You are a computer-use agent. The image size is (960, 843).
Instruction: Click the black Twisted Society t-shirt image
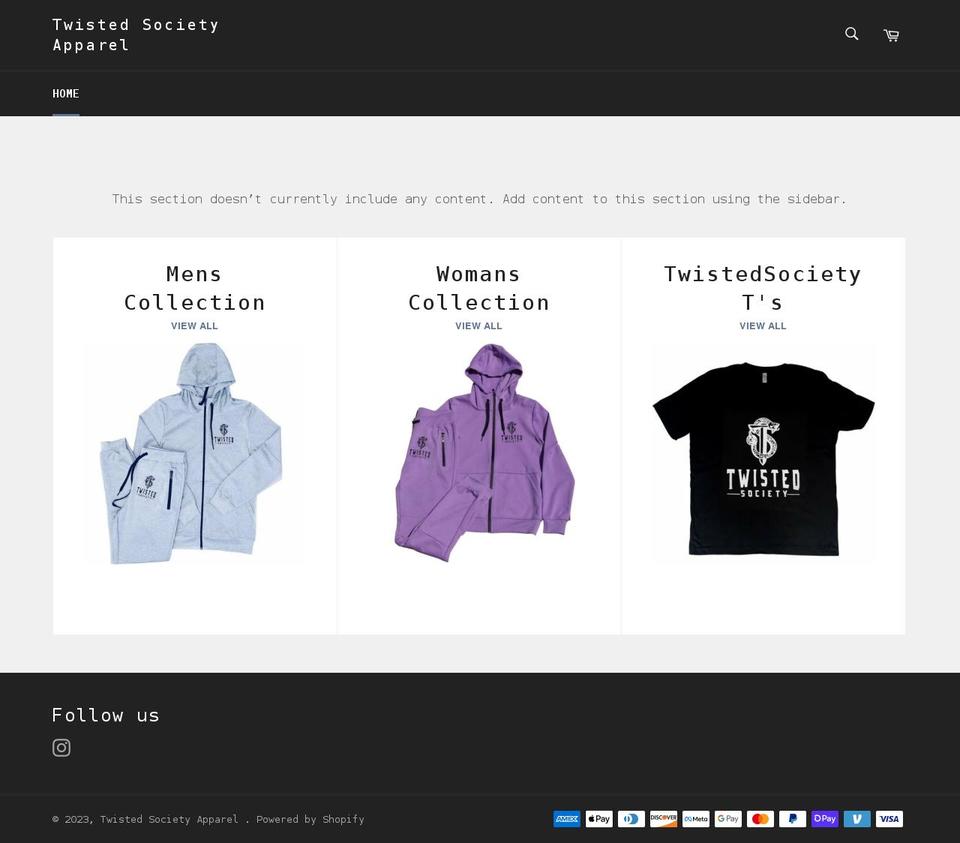tap(762, 453)
